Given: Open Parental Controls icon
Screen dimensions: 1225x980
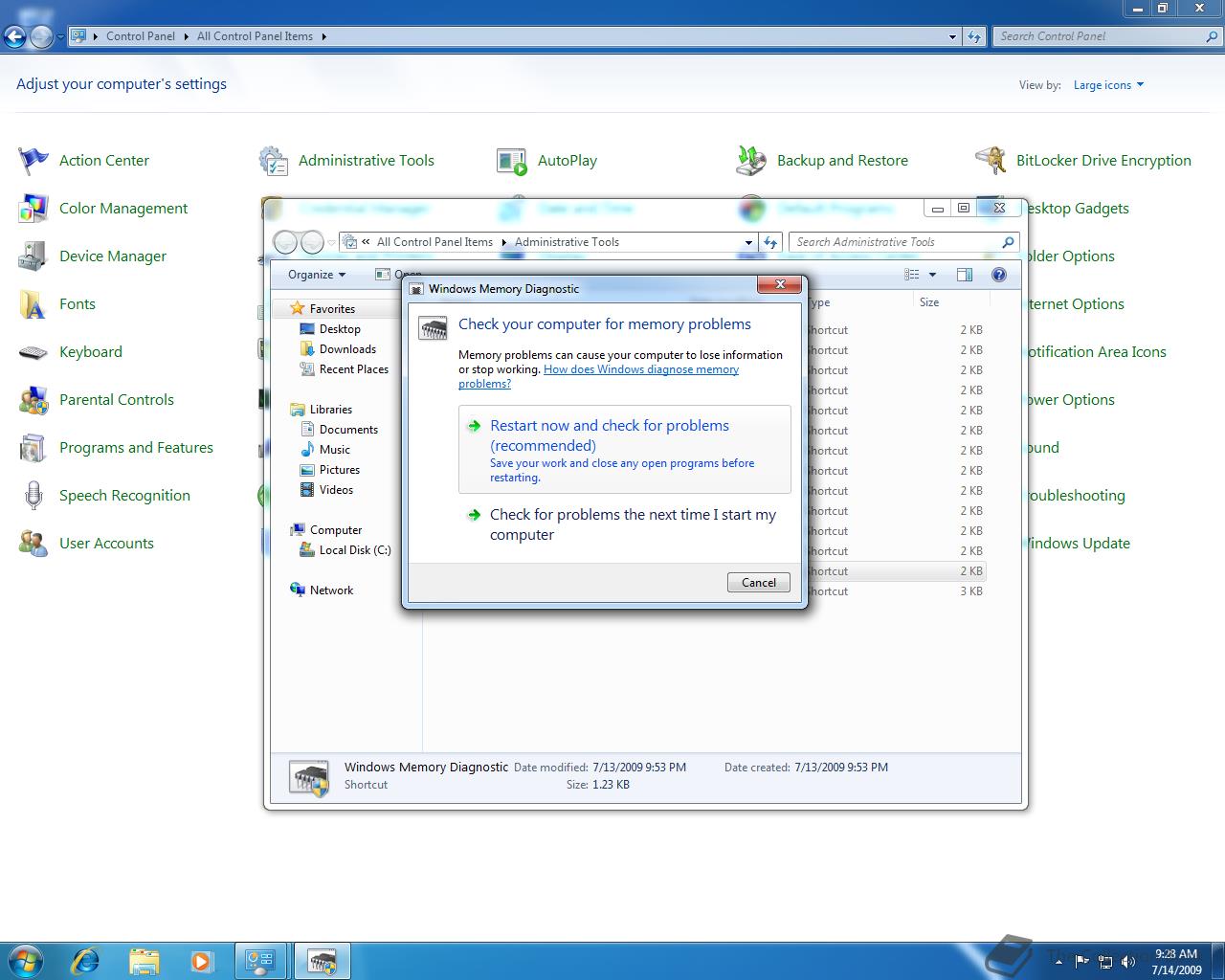Looking at the screenshot, I should pos(33,400).
